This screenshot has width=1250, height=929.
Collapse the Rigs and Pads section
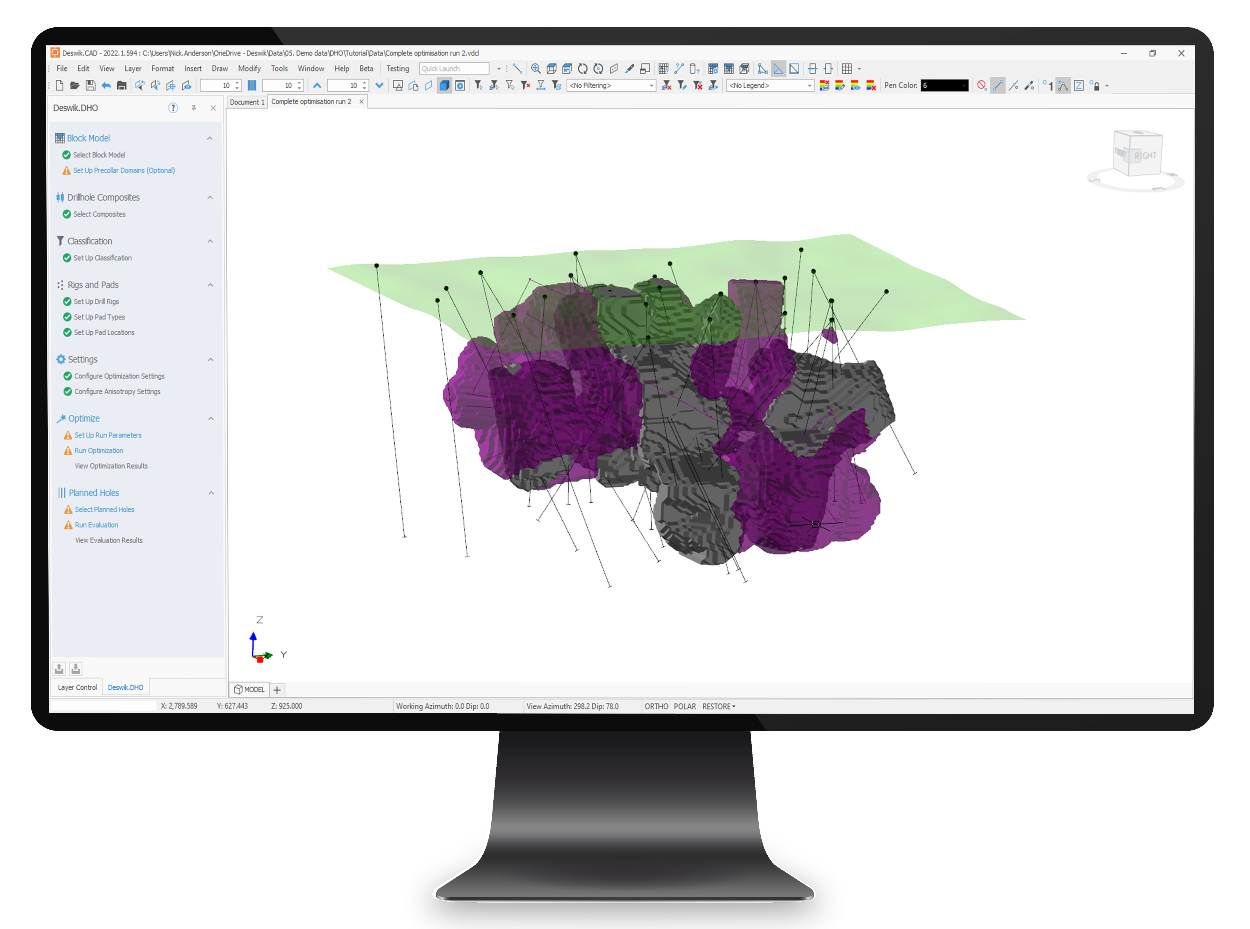point(210,285)
